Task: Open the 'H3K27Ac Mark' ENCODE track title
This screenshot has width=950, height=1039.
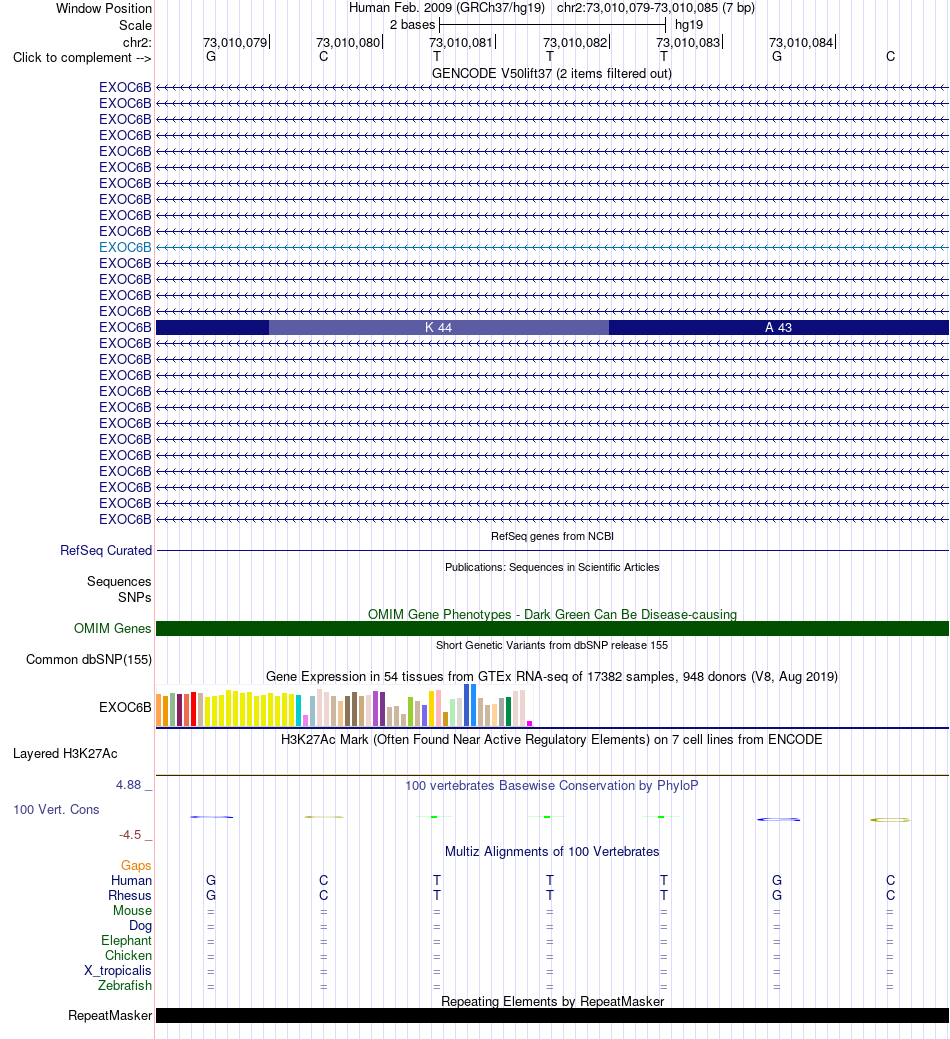Action: [552, 739]
